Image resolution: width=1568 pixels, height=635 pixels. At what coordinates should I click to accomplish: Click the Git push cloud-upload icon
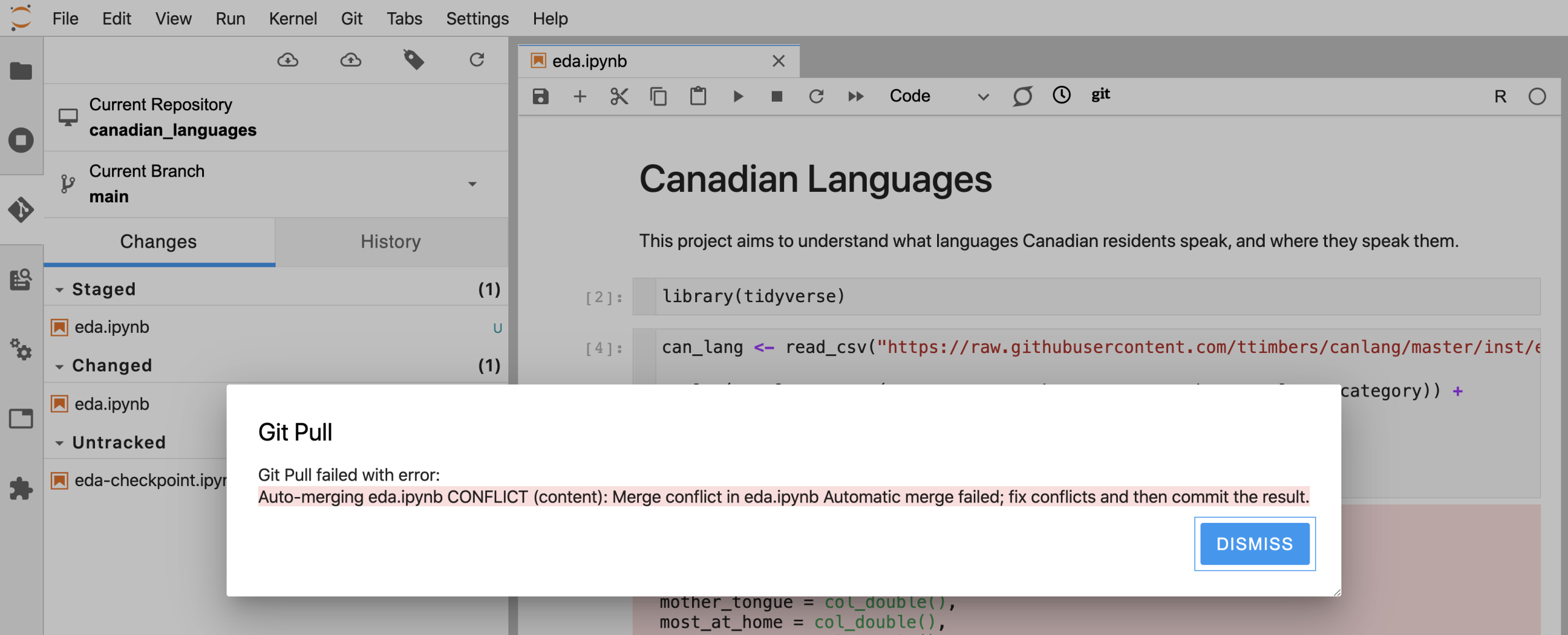click(x=350, y=60)
